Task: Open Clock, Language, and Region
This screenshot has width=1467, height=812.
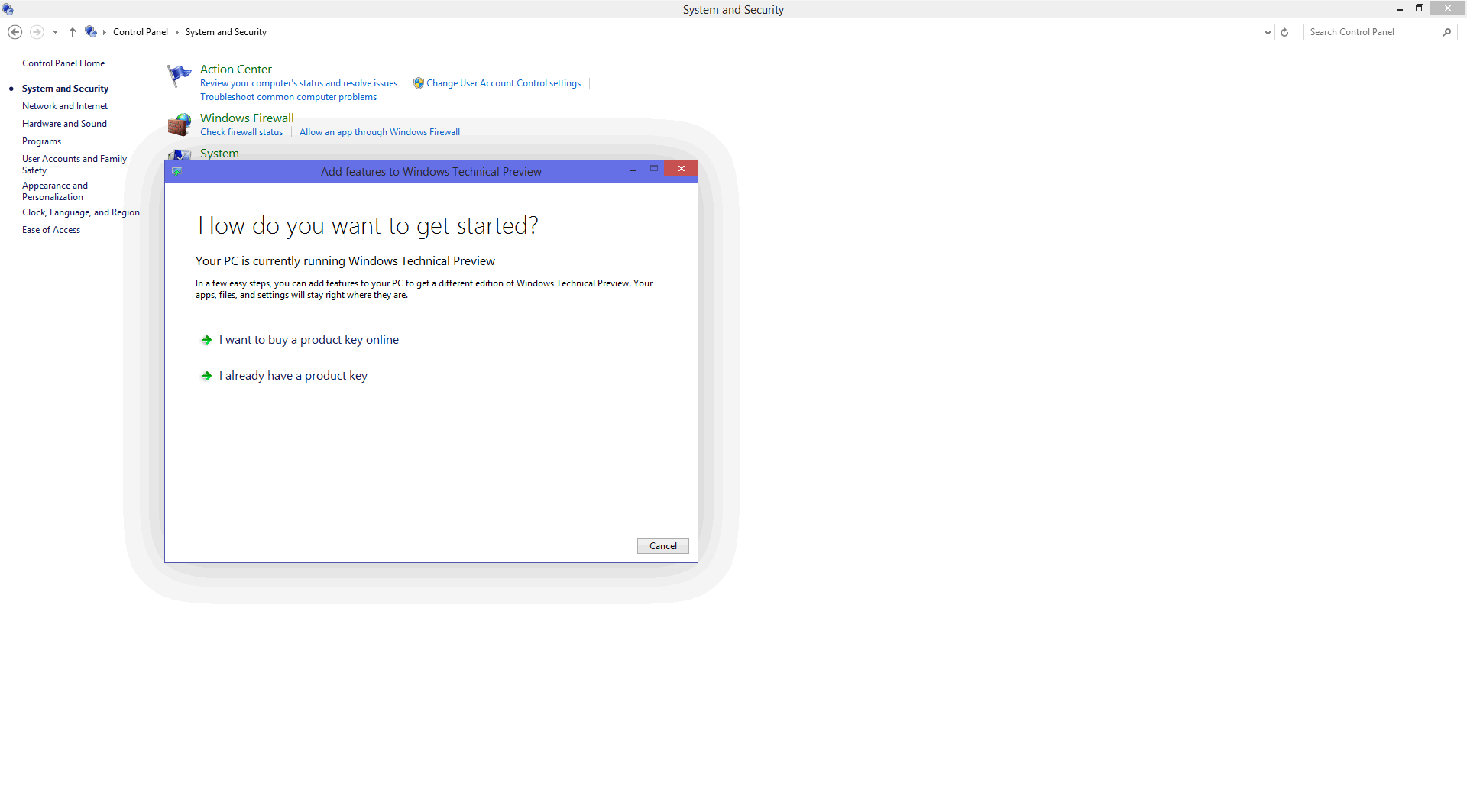Action: [81, 212]
